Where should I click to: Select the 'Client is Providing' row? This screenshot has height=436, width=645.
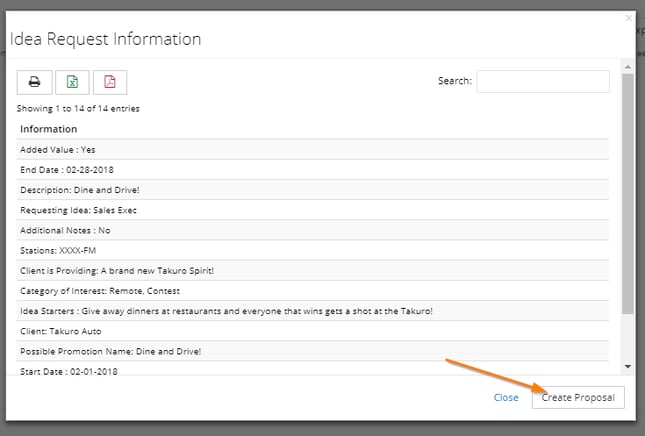[x=313, y=271]
